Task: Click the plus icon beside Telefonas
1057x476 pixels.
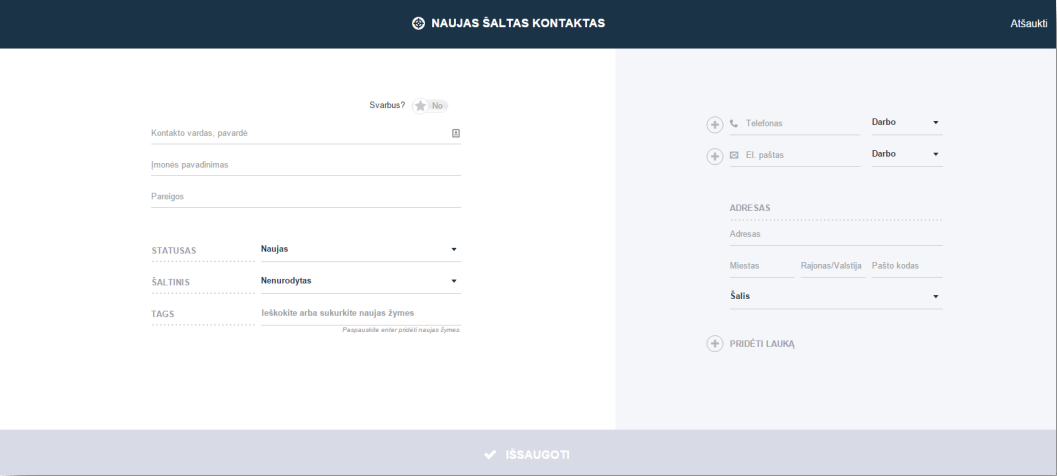Action: coord(715,125)
